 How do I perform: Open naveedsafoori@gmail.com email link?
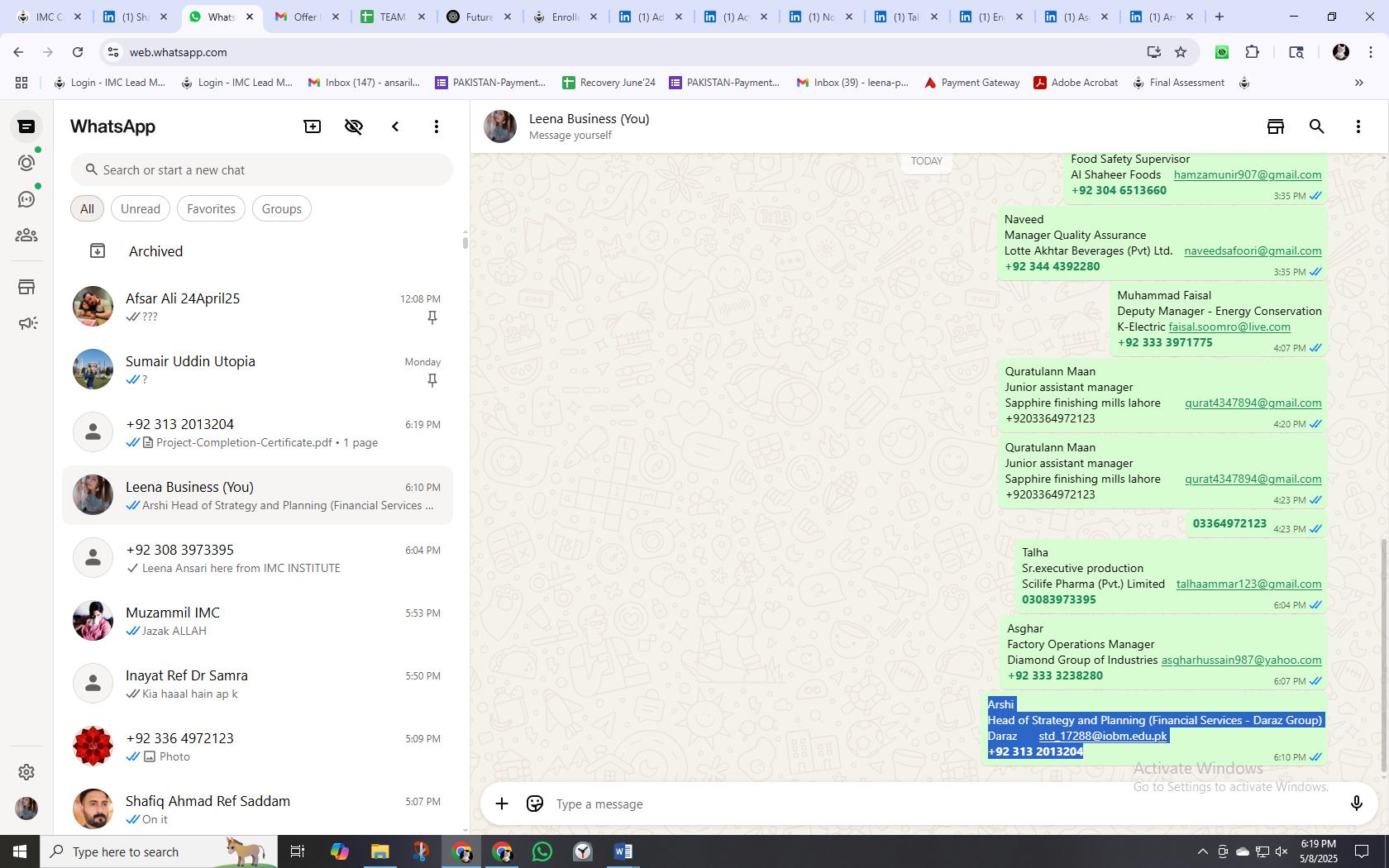(1253, 250)
